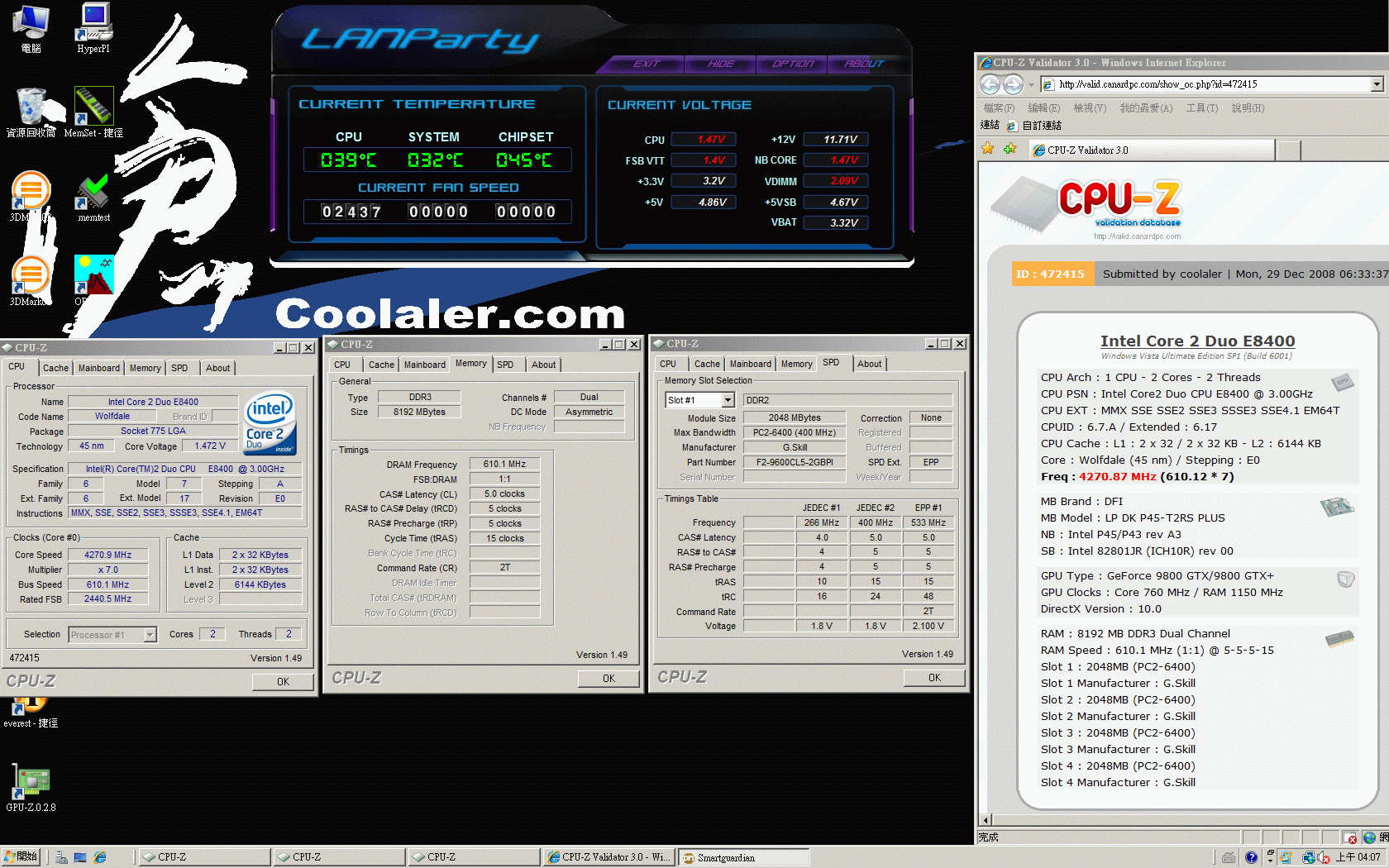
Task: Open the Favorites Center star icon
Action: click(987, 149)
